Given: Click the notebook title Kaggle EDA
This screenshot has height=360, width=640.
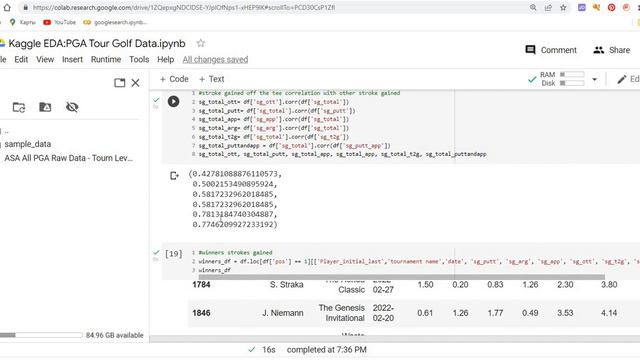Looking at the screenshot, I should 97,43.
